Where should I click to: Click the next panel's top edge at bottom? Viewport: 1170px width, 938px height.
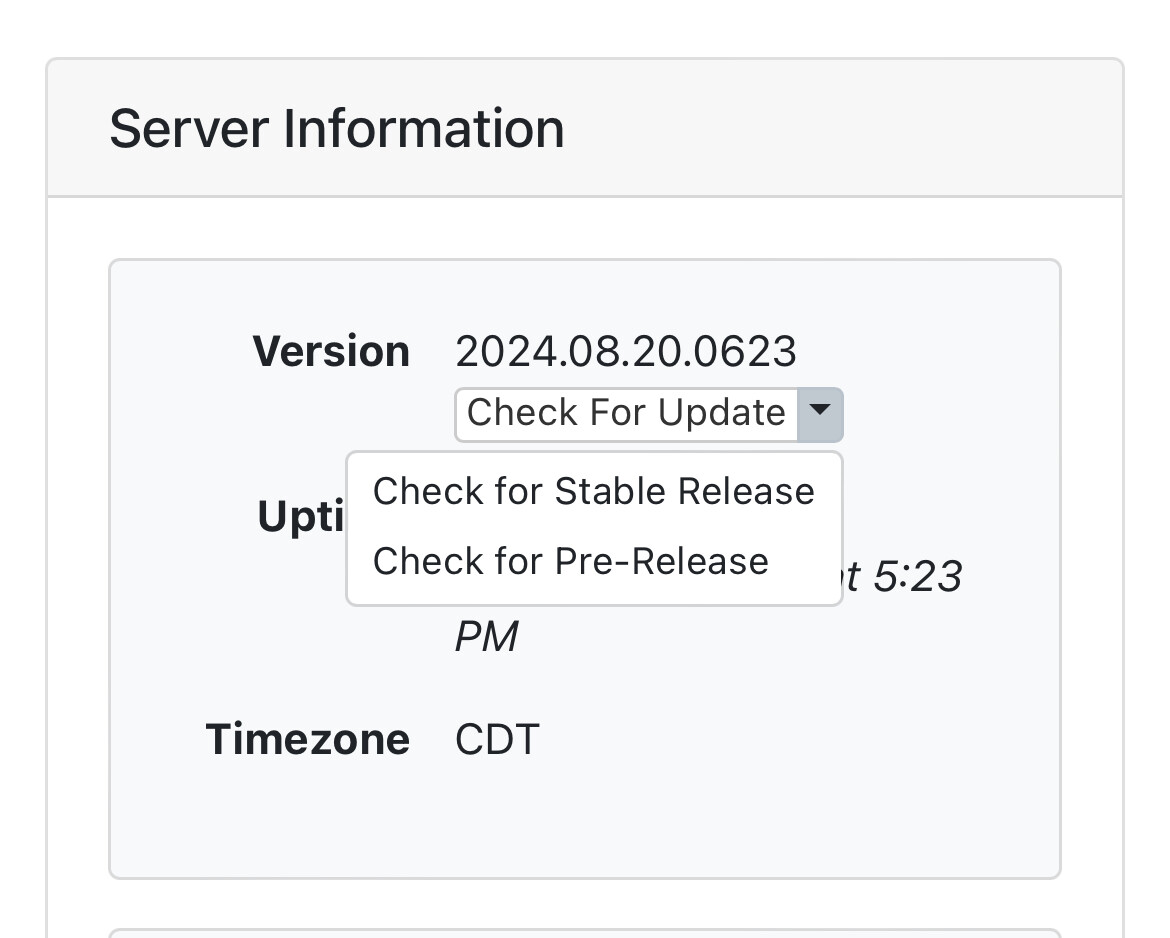(584, 932)
